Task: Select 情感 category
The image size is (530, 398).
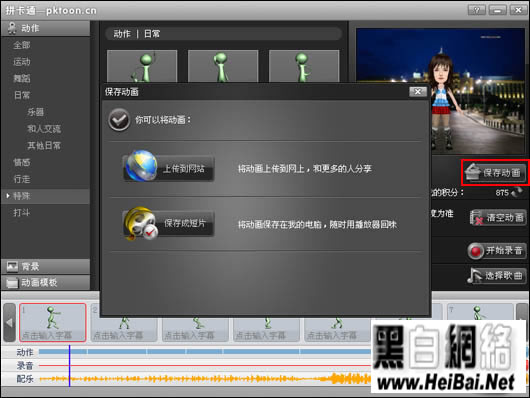Action: [x=22, y=162]
